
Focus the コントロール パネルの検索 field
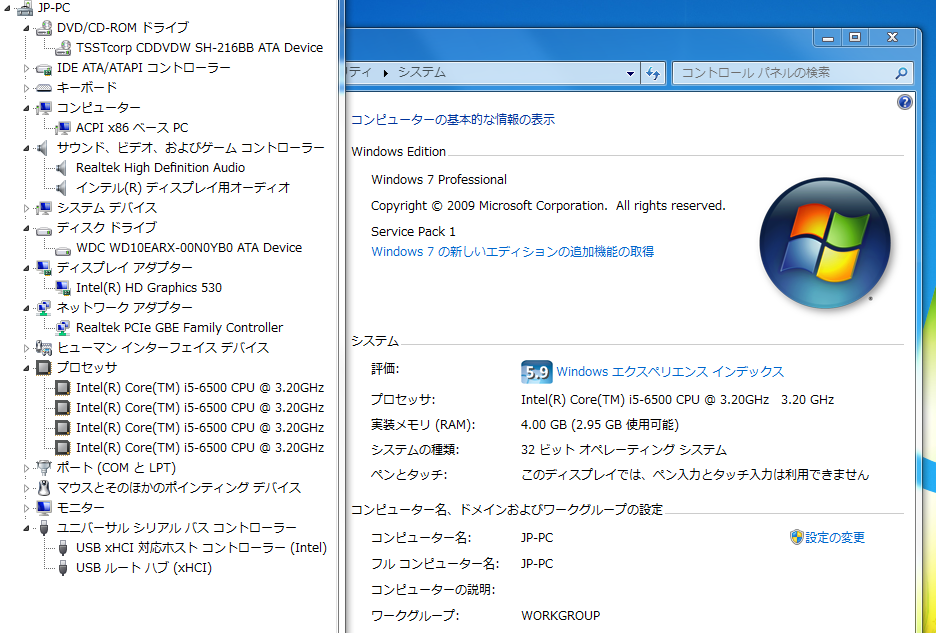point(792,73)
